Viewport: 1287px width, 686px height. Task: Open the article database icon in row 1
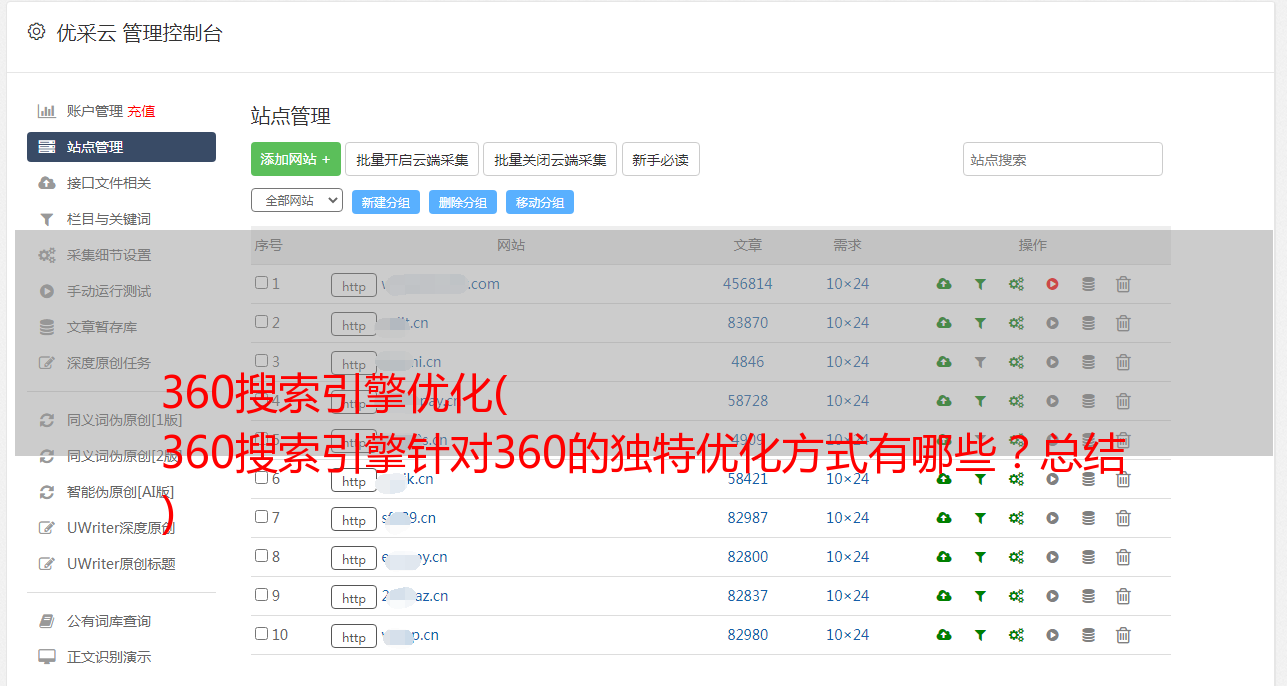[1088, 284]
